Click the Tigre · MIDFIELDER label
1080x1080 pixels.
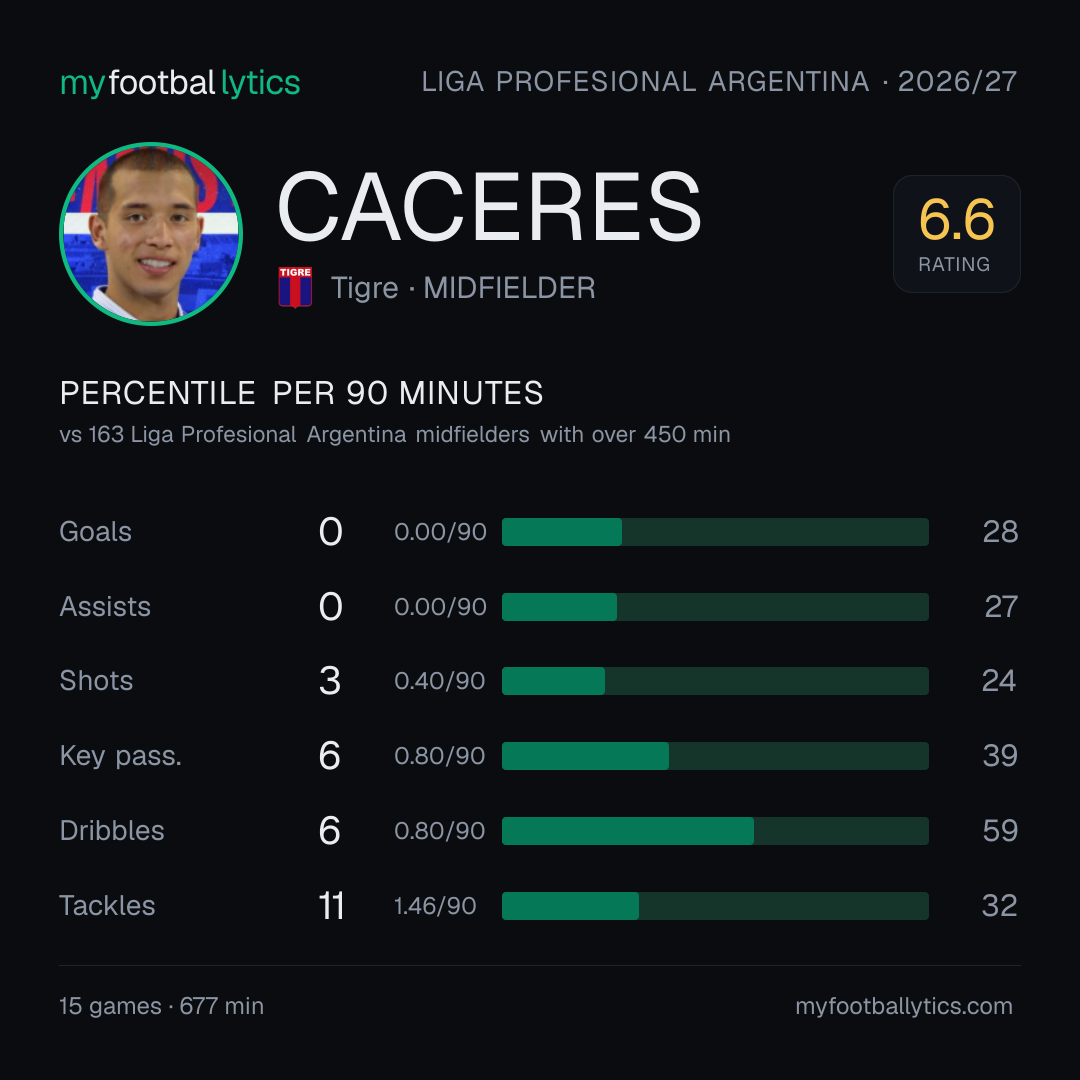click(x=463, y=288)
